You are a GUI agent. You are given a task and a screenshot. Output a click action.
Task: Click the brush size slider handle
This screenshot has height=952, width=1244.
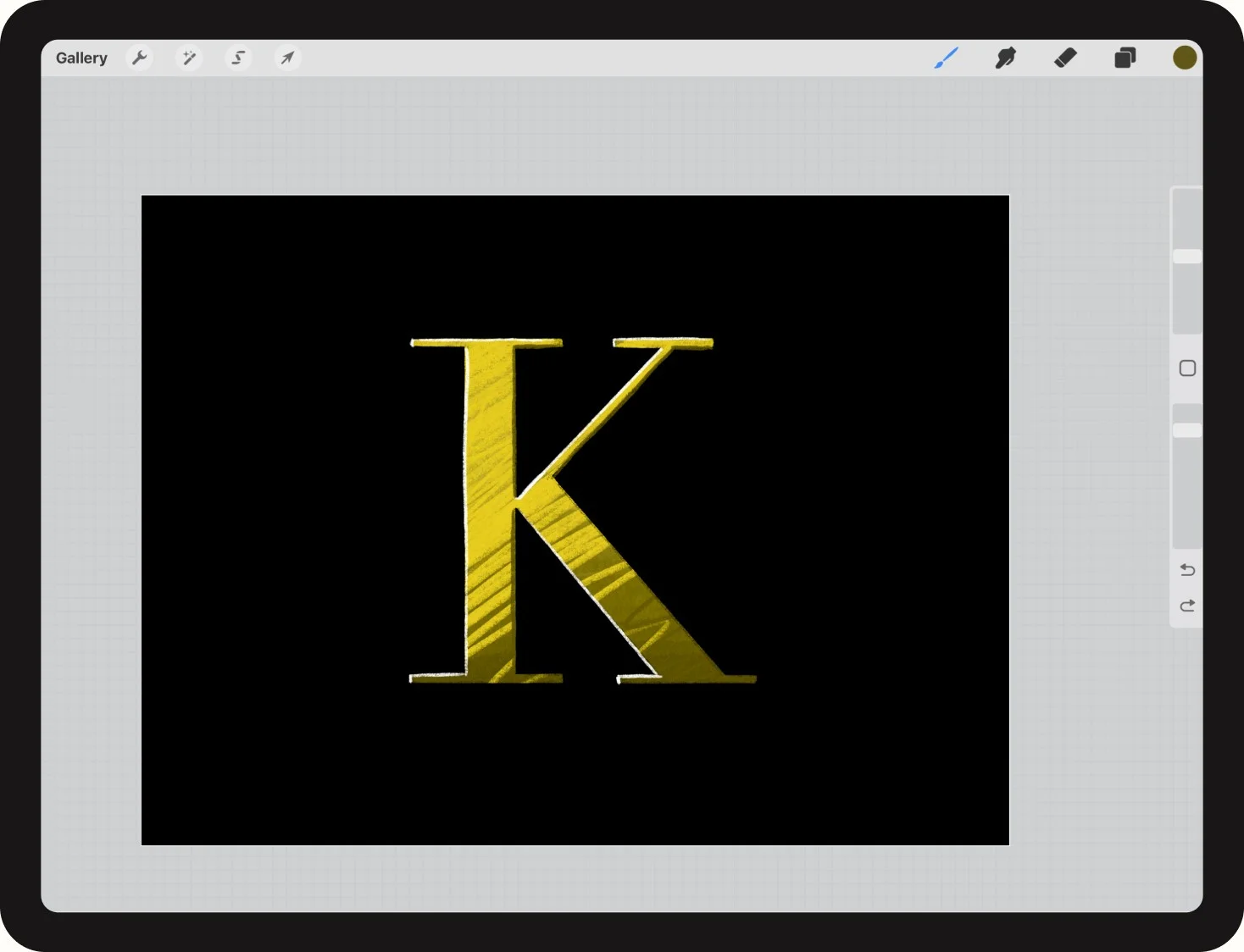coord(1186,257)
